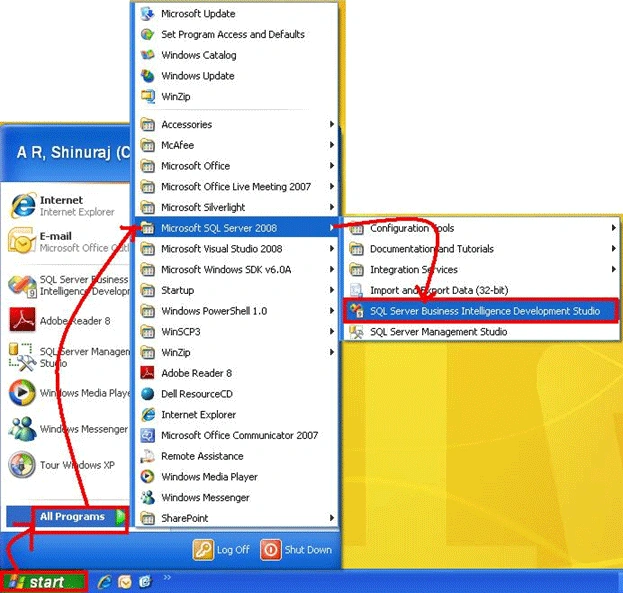Expand the McAfee submenu arrow
Screen dimensions: 623x593
332,145
